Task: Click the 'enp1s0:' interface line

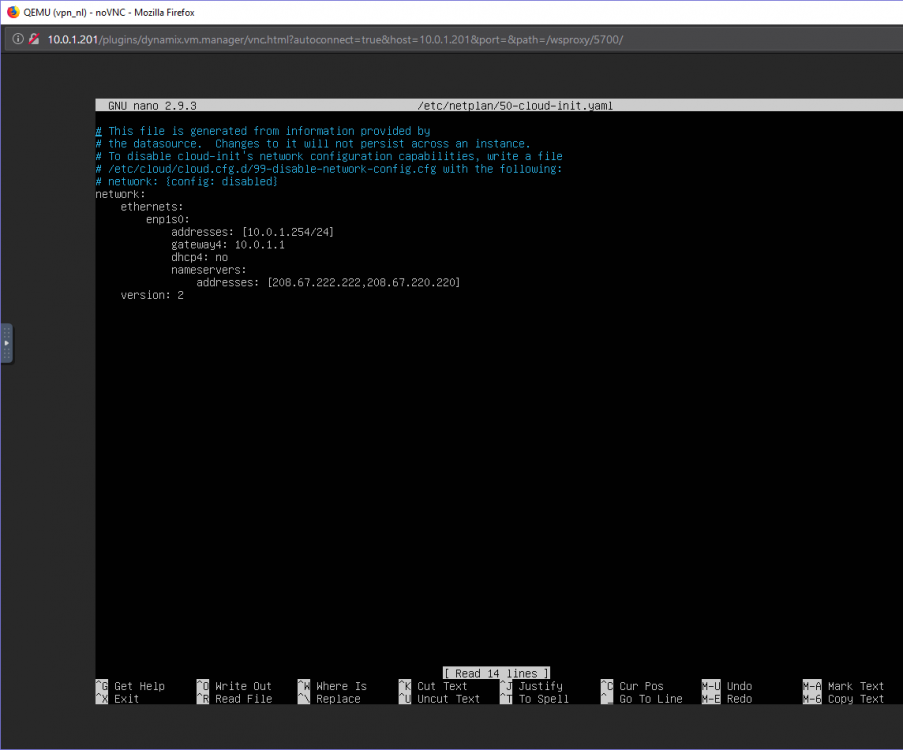Action: (x=168, y=219)
